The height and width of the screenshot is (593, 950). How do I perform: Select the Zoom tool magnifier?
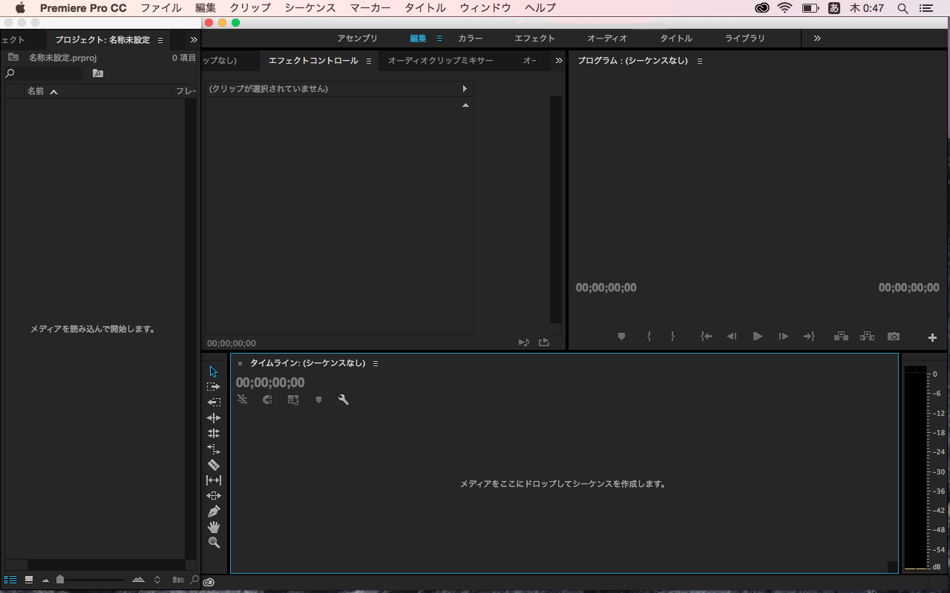[213, 542]
